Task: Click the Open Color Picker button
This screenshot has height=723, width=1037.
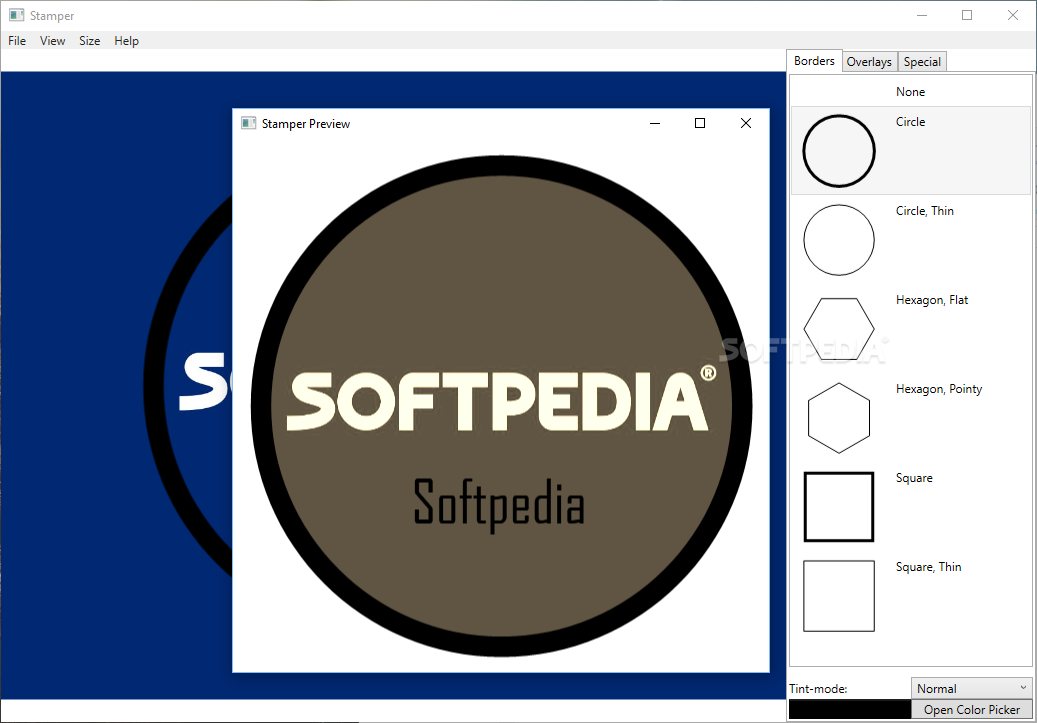Action: [972, 709]
